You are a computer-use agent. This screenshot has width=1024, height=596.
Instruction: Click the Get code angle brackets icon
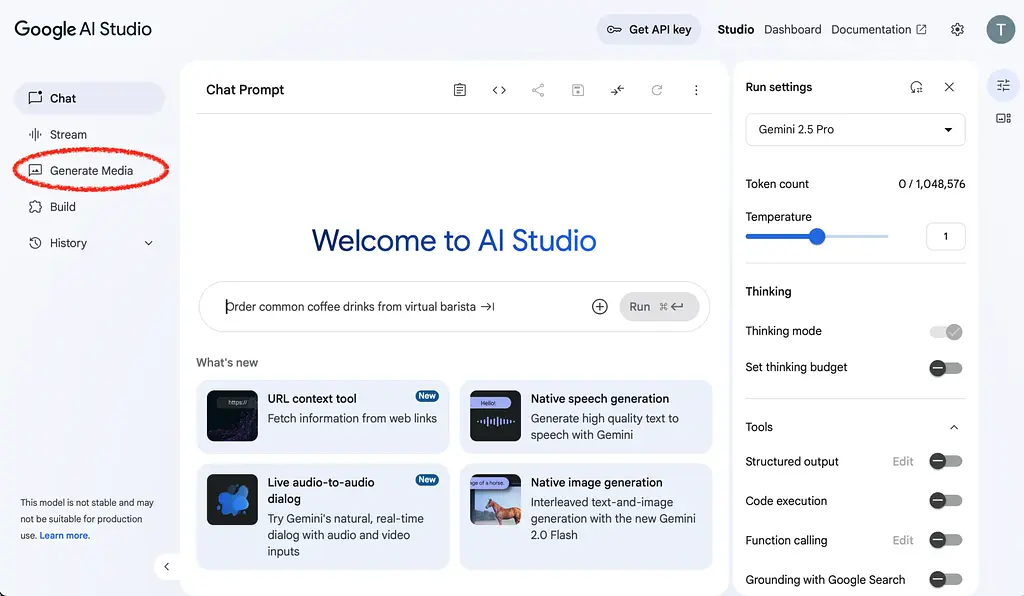[x=499, y=89]
